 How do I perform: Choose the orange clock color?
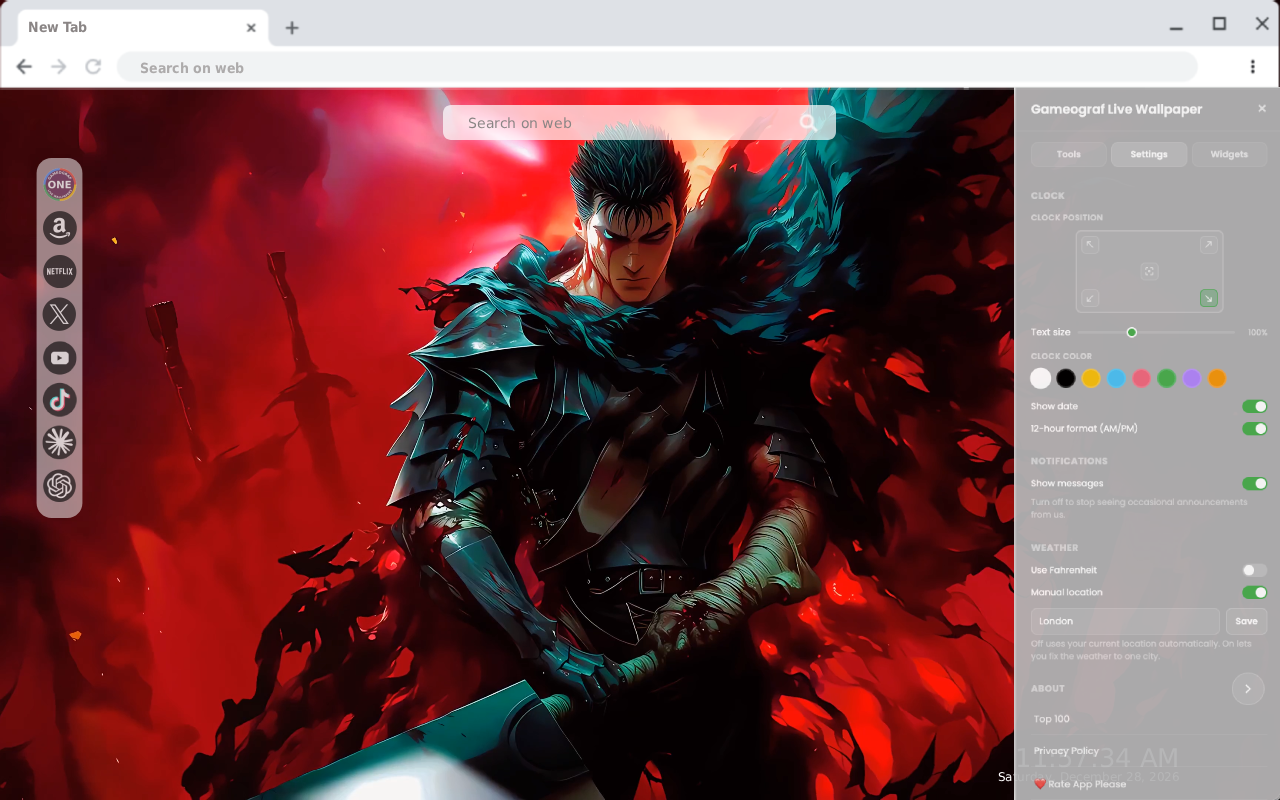1216,378
